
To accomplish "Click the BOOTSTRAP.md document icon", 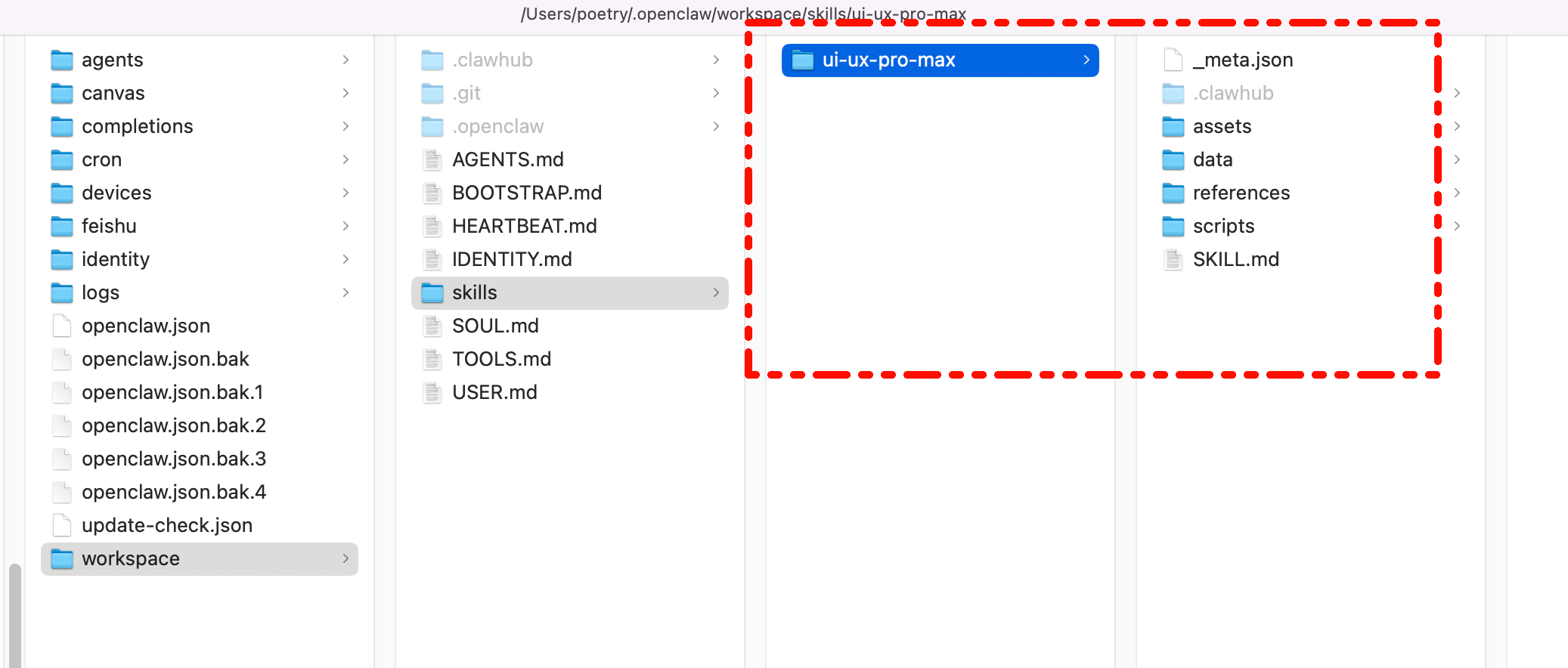I will click(x=432, y=193).
